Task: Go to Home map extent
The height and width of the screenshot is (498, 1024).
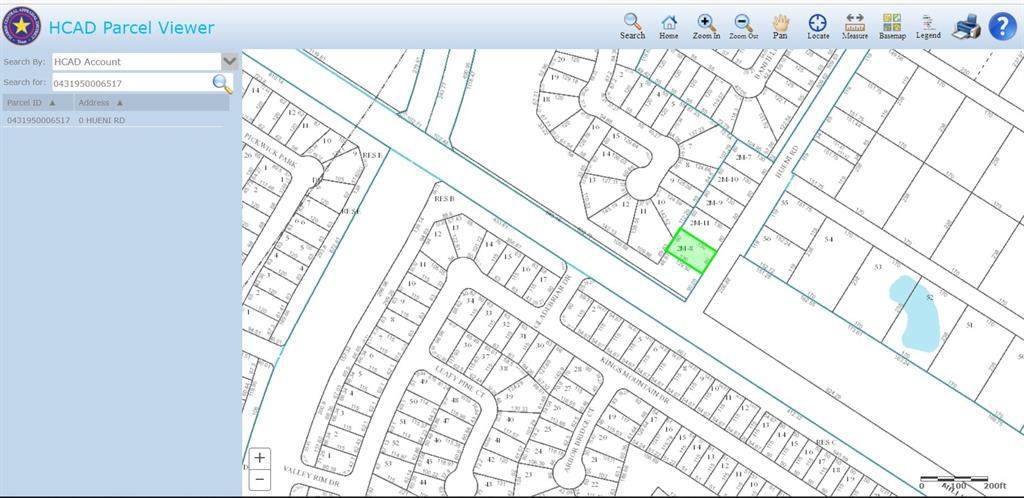Action: pos(669,26)
